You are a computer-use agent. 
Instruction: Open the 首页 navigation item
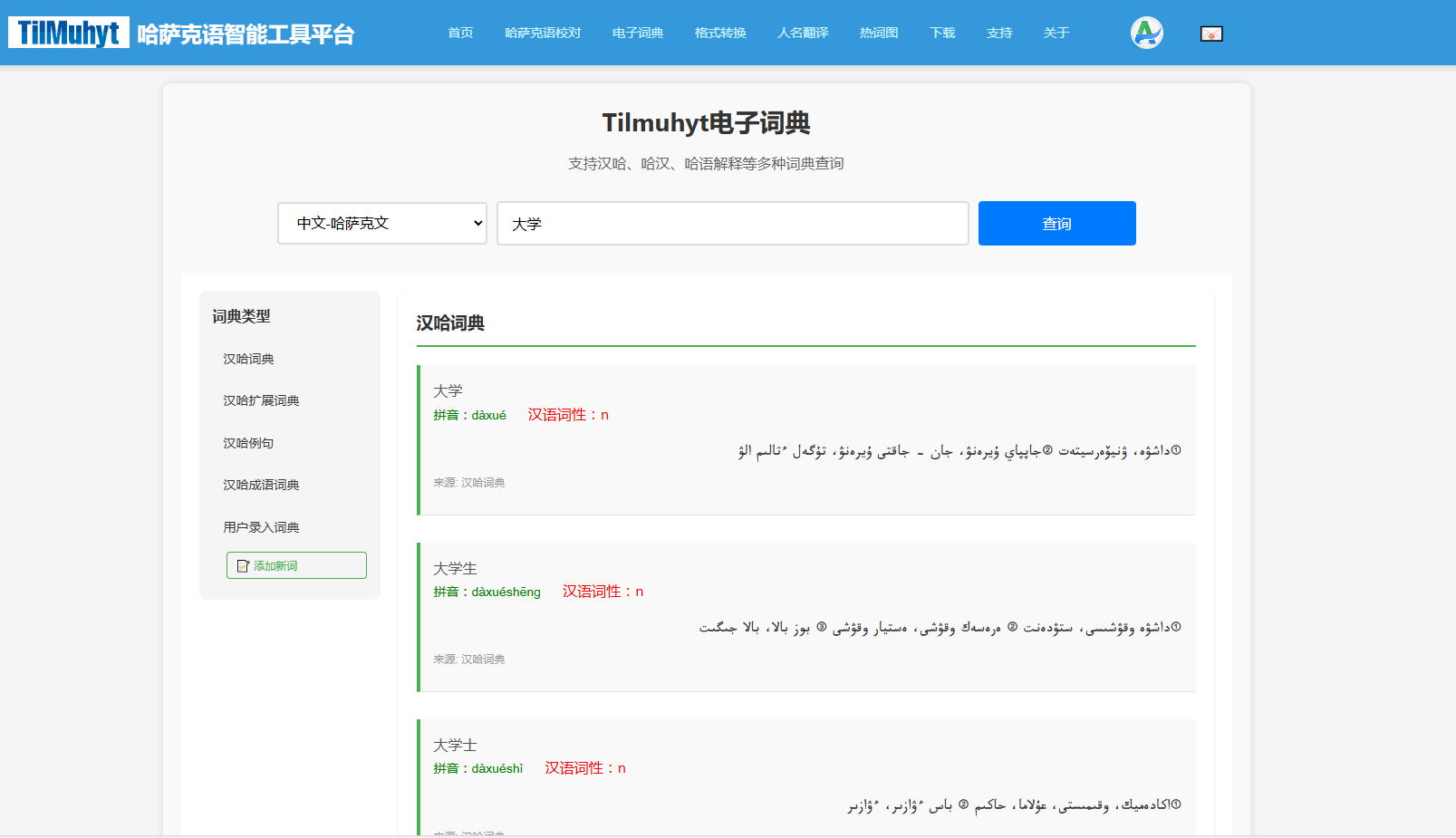[x=458, y=33]
